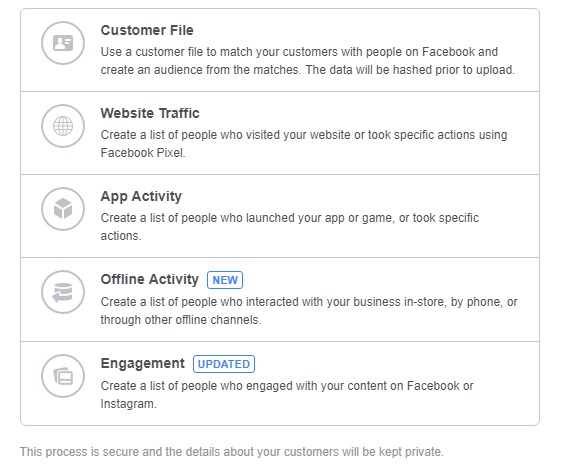The width and height of the screenshot is (564, 467).
Task: Click the Facebook Pixel website visitors description
Action: 304,144
